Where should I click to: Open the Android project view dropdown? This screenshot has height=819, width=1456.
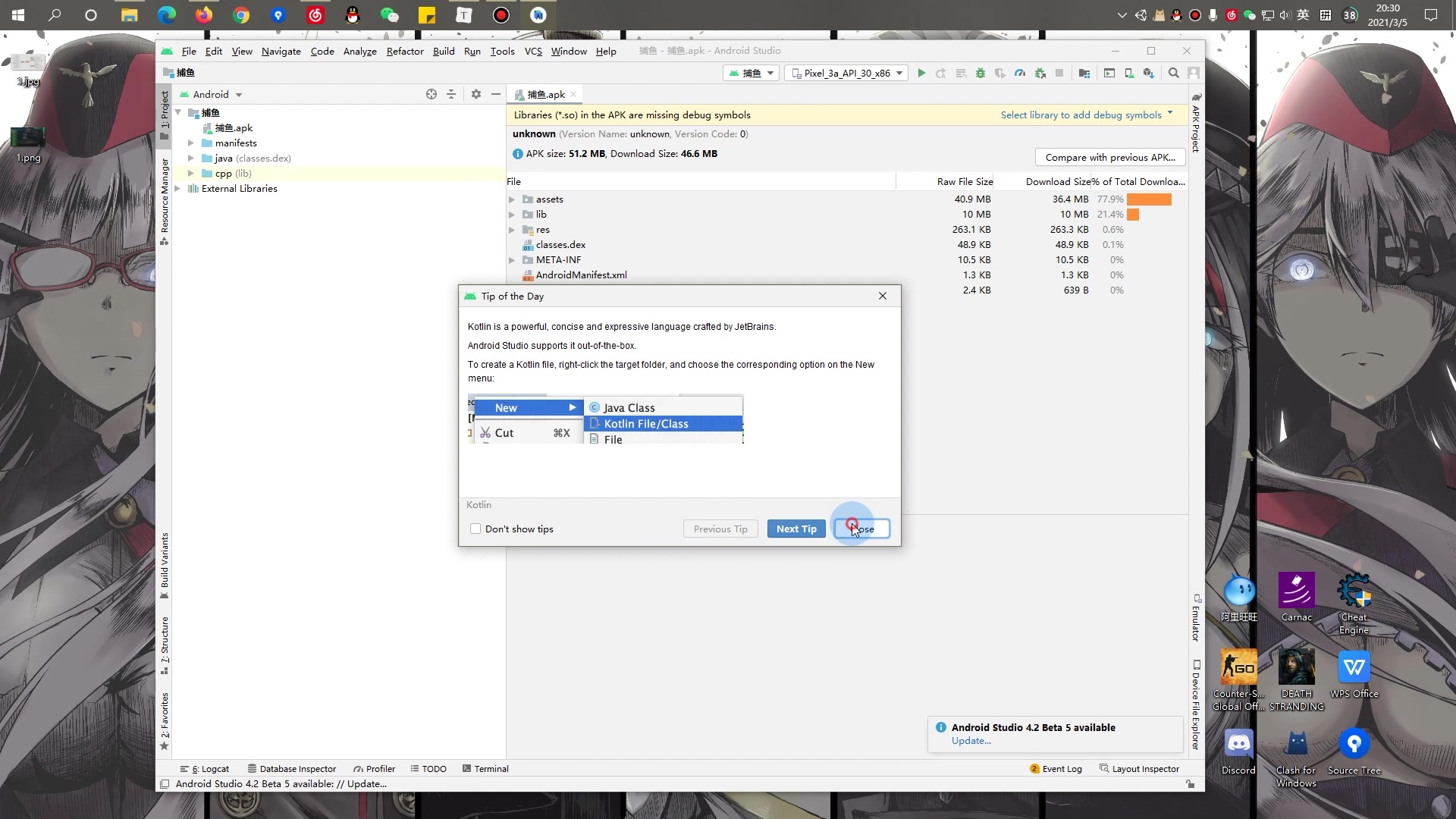216,94
